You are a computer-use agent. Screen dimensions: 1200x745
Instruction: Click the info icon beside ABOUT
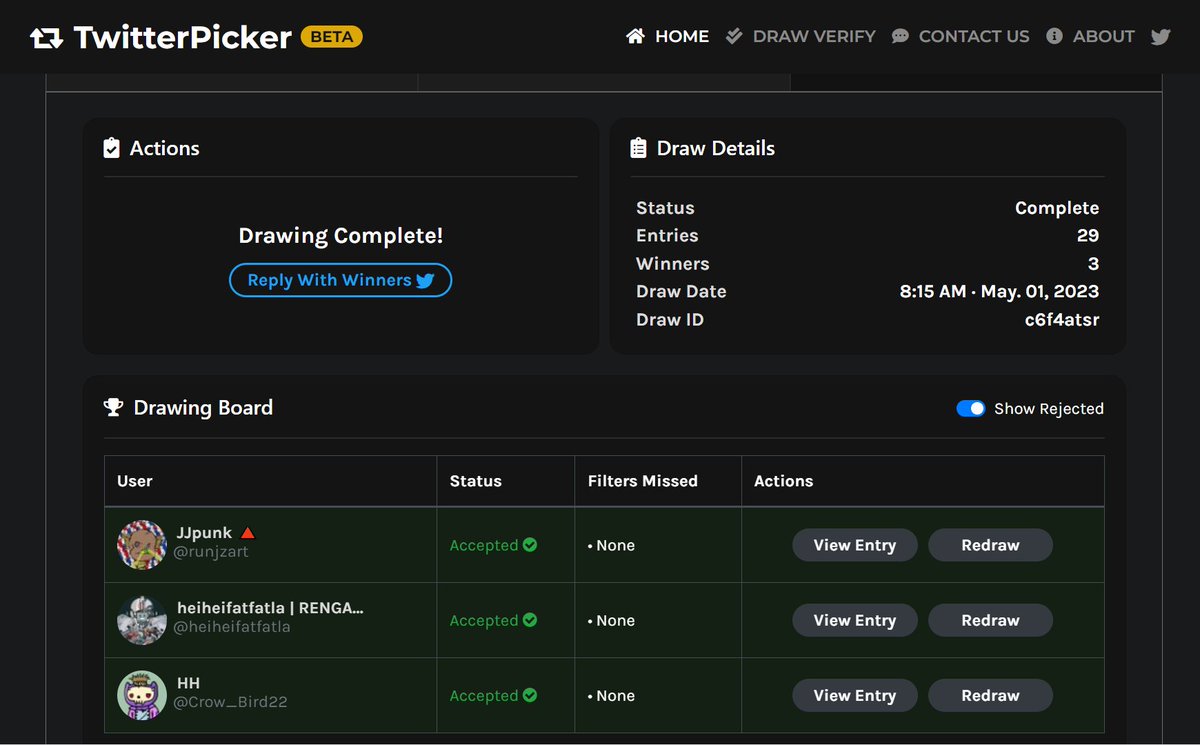click(1054, 36)
